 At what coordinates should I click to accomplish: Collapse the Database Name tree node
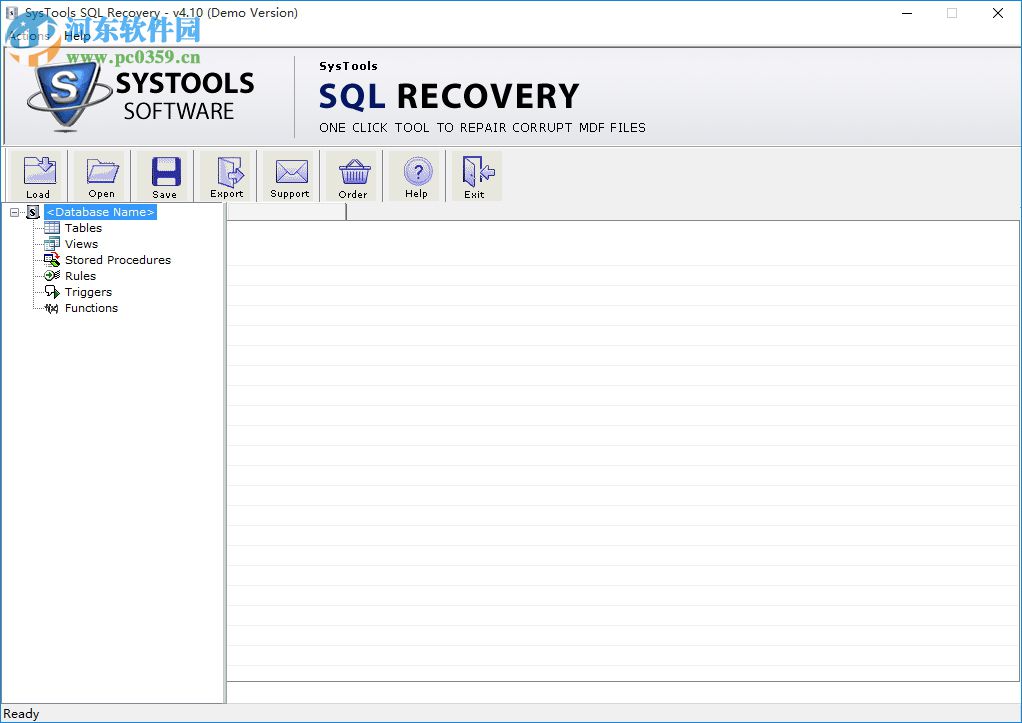[x=13, y=212]
